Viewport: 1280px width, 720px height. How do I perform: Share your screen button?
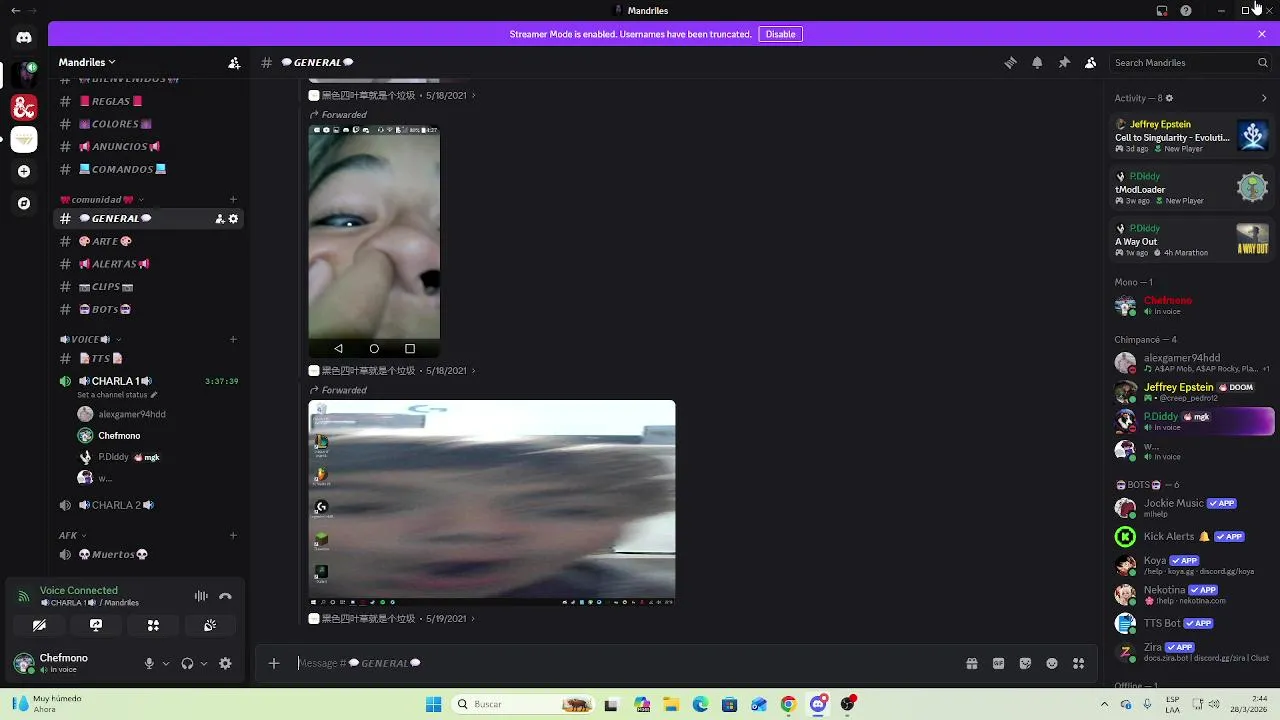[96, 625]
